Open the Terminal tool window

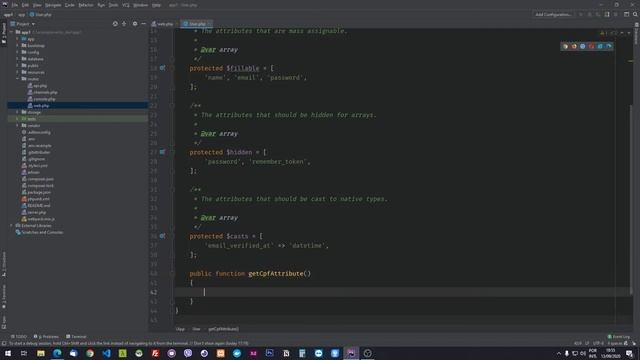(x=76, y=337)
